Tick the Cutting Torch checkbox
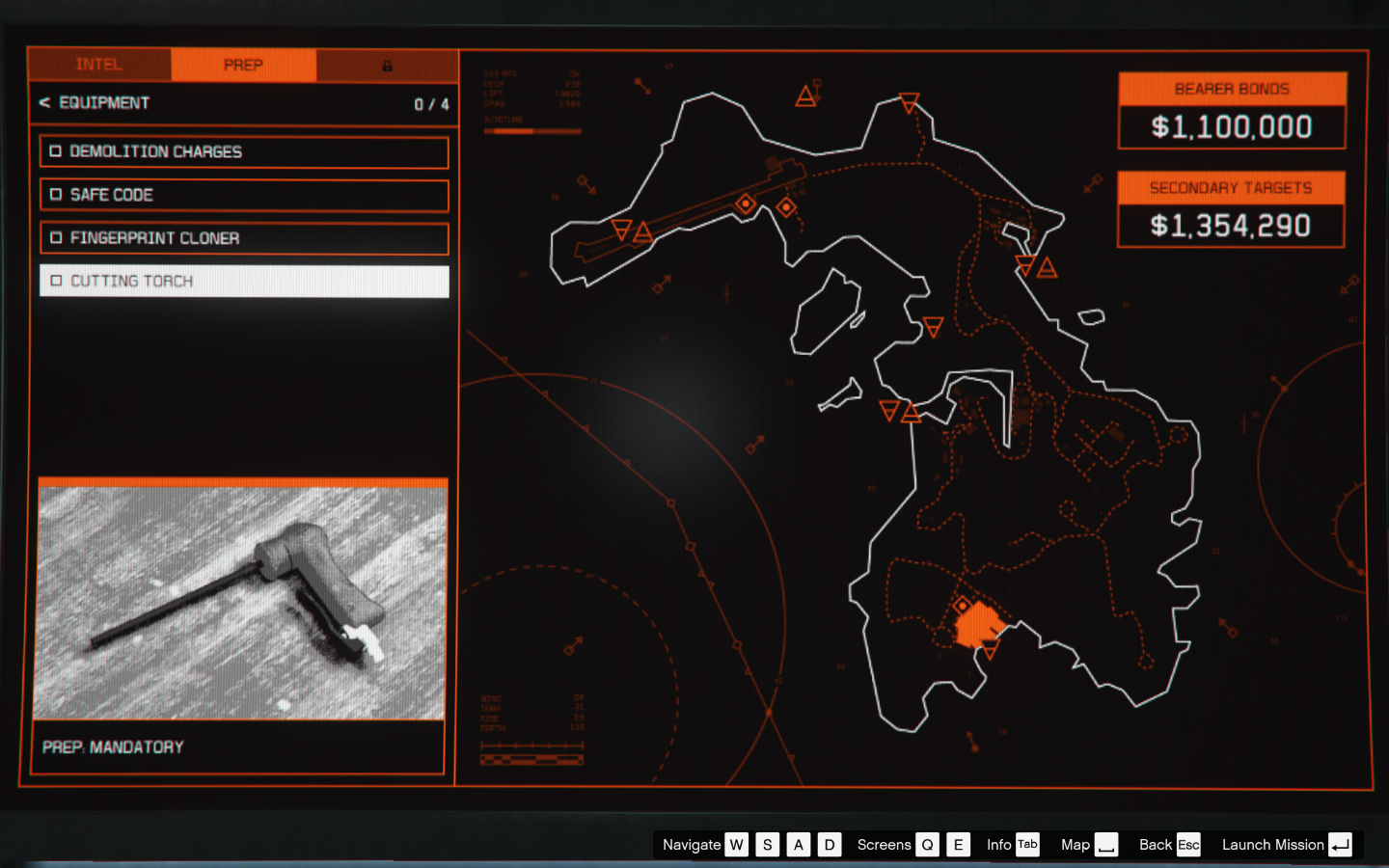Image resolution: width=1389 pixels, height=868 pixels. click(56, 281)
